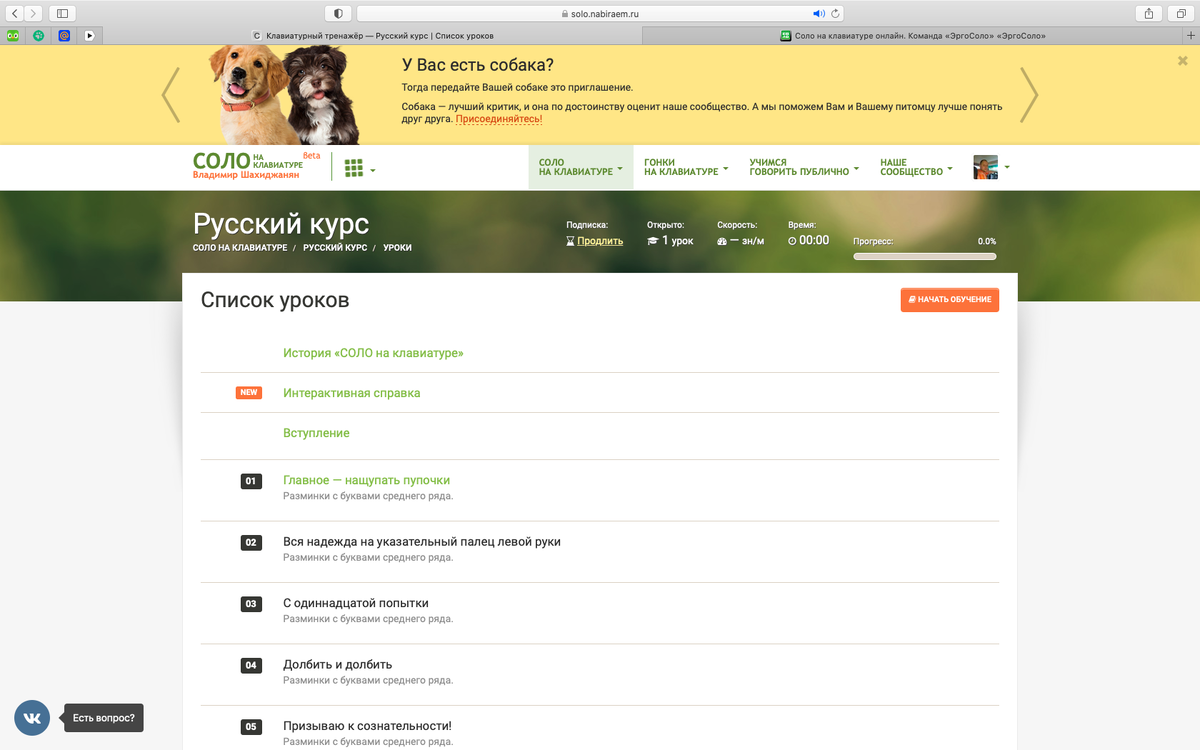The width and height of the screenshot is (1200, 750).
Task: Open УЧИМСЯ ГОВОРИТЬ ПУБЛИЧНО menu
Action: [804, 167]
